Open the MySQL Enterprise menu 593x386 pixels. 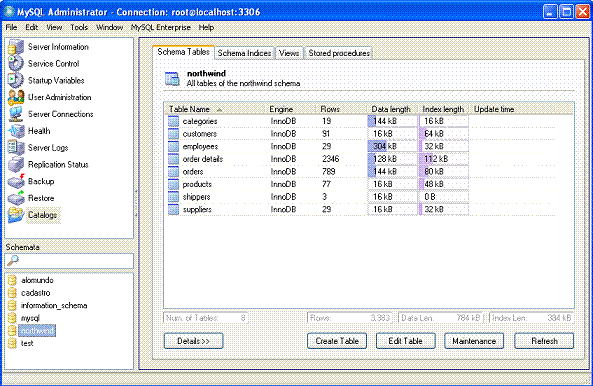161,27
